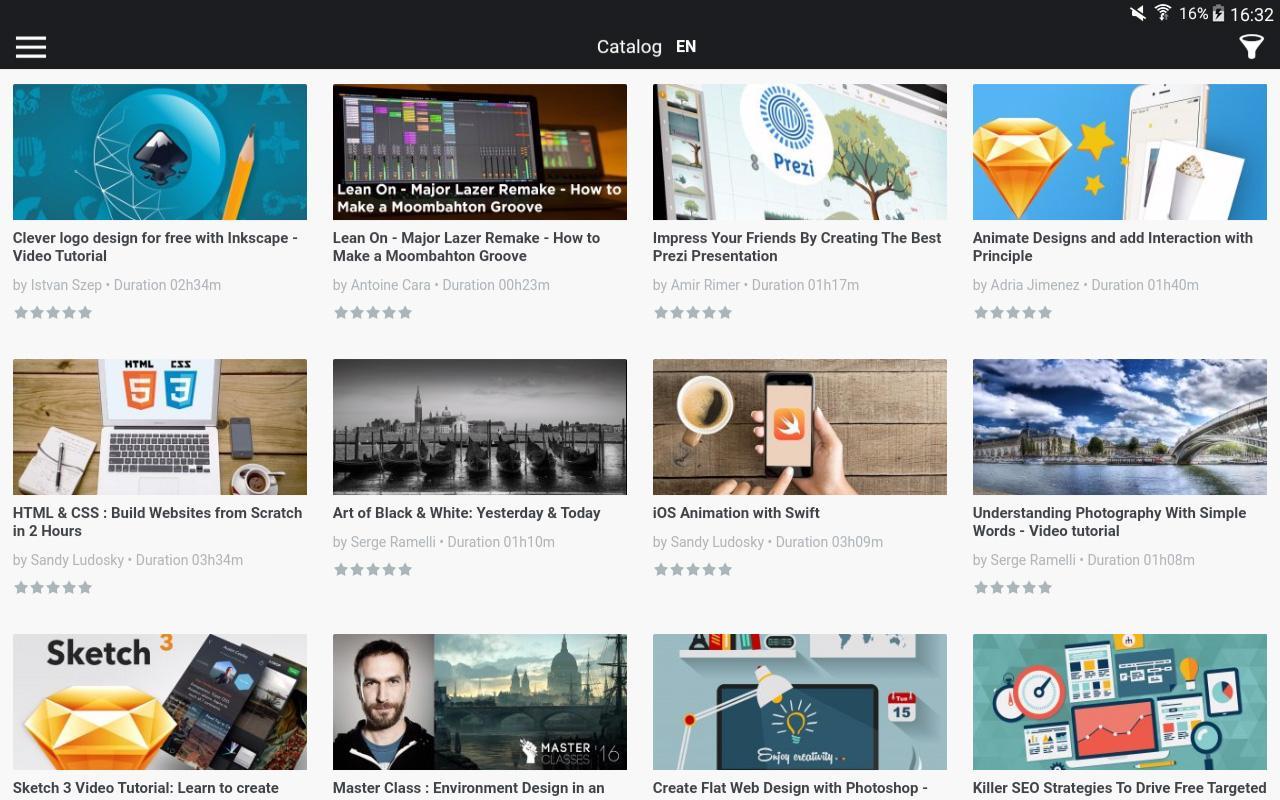
Task: Open Understanding Photography course thumbnail
Action: click(1120, 427)
